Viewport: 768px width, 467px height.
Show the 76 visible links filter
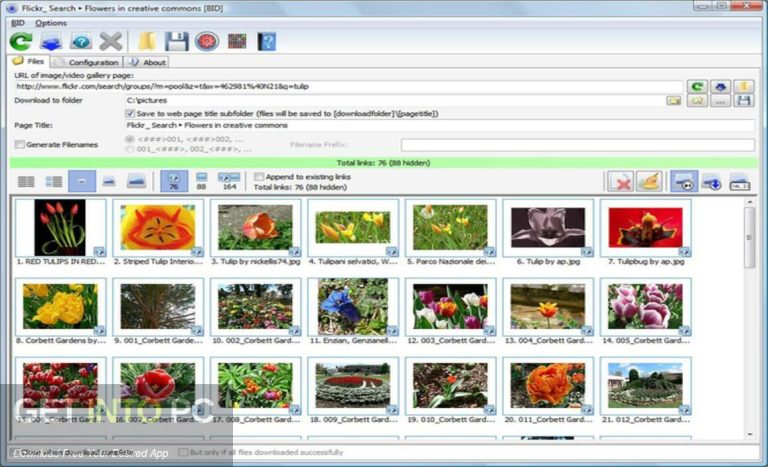[x=174, y=181]
